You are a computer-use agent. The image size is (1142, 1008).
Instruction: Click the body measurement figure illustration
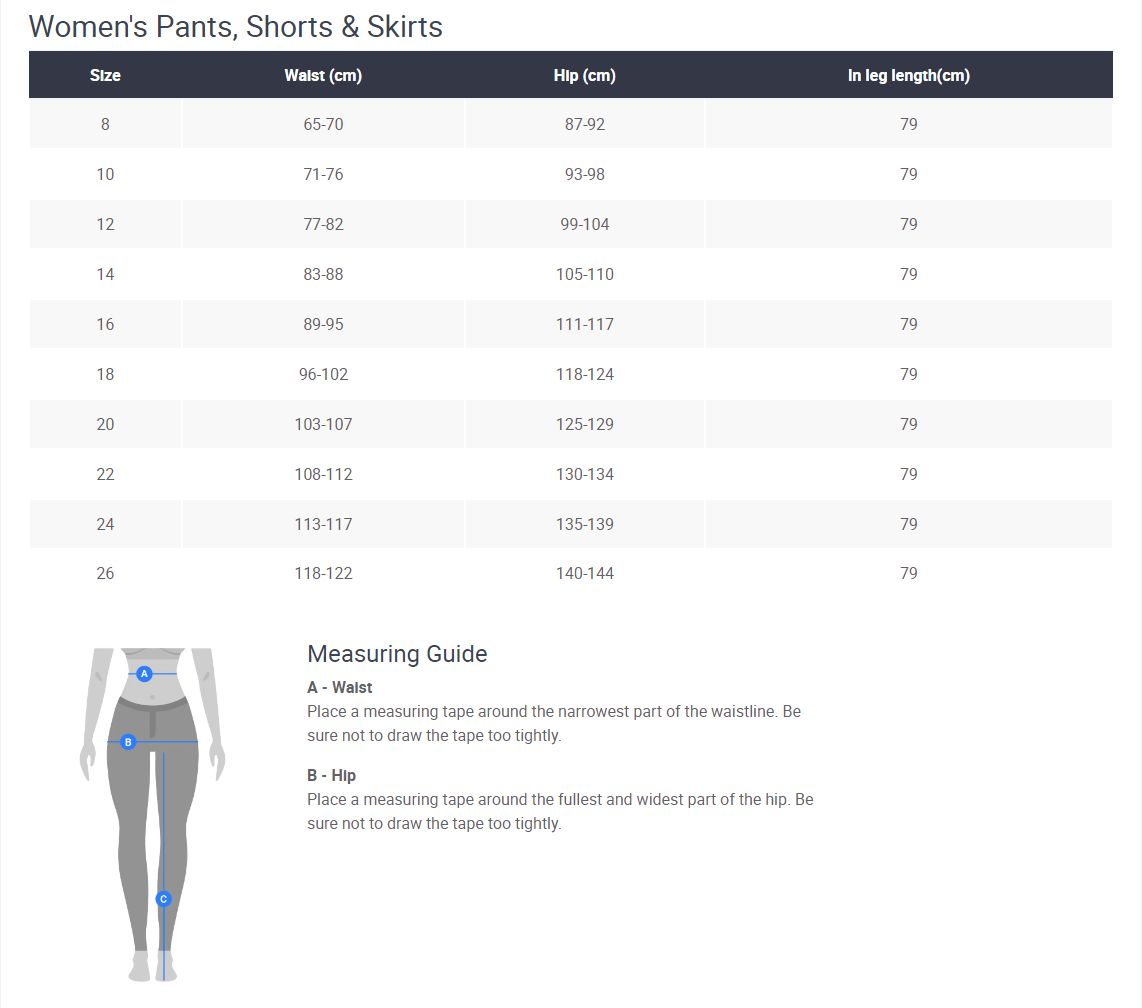(152, 814)
